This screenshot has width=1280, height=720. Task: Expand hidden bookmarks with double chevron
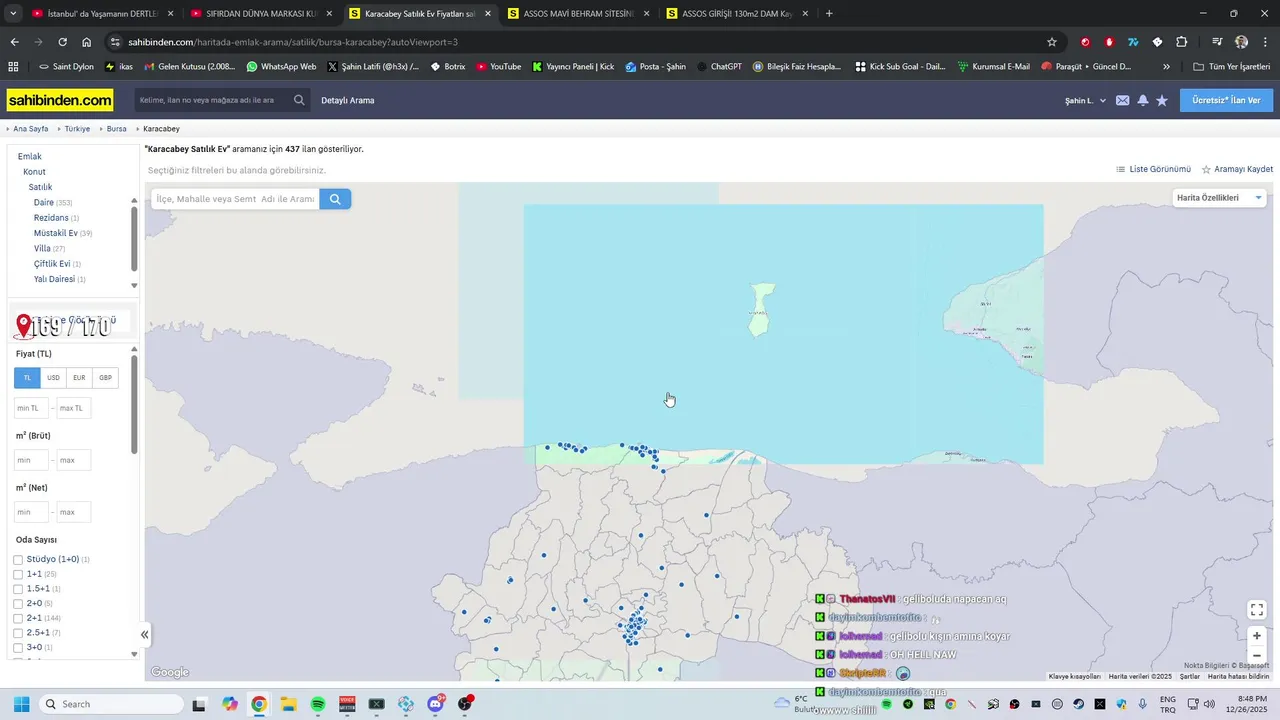tap(1166, 66)
